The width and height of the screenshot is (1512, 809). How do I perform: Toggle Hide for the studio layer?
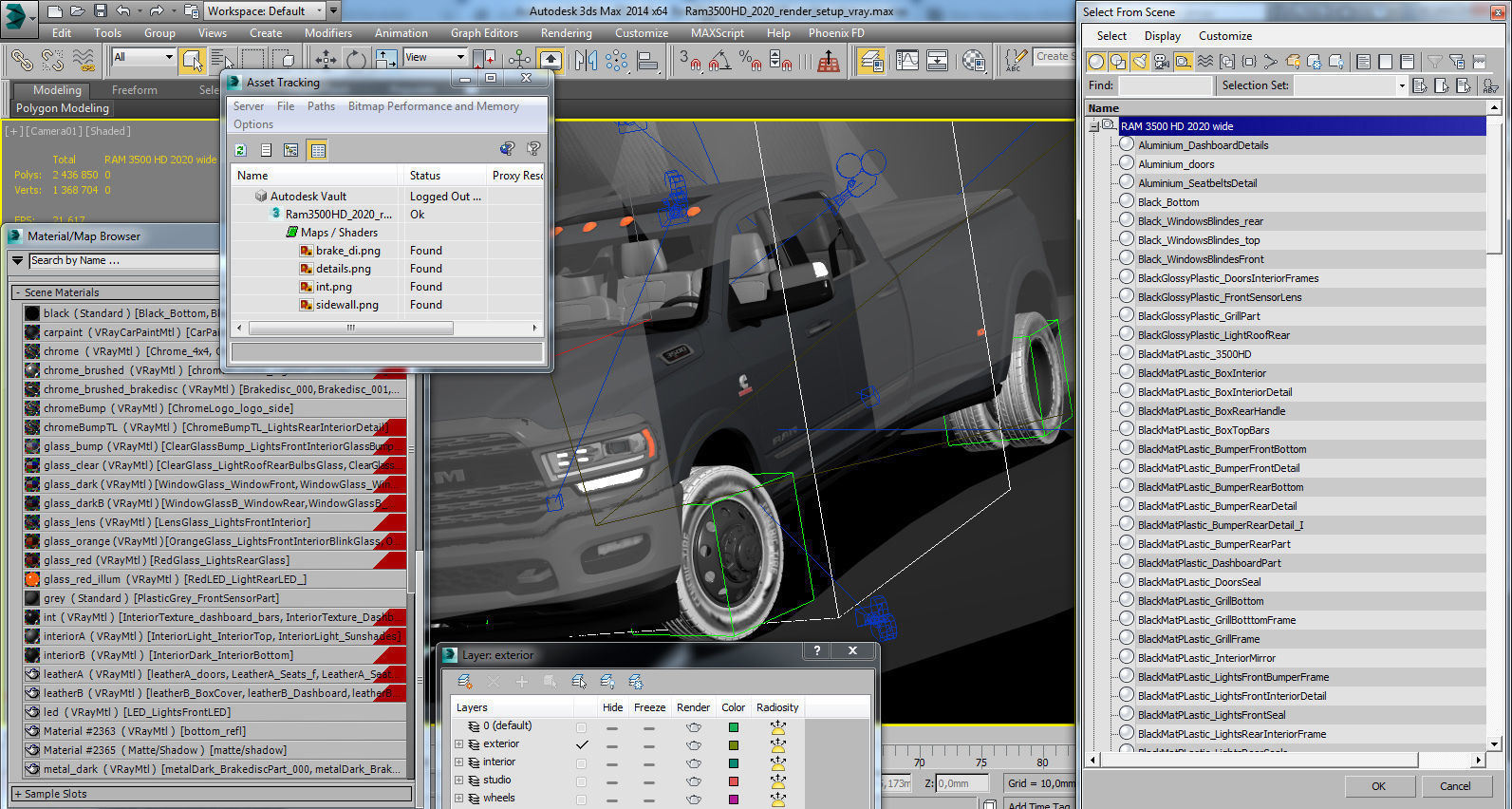coord(612,781)
